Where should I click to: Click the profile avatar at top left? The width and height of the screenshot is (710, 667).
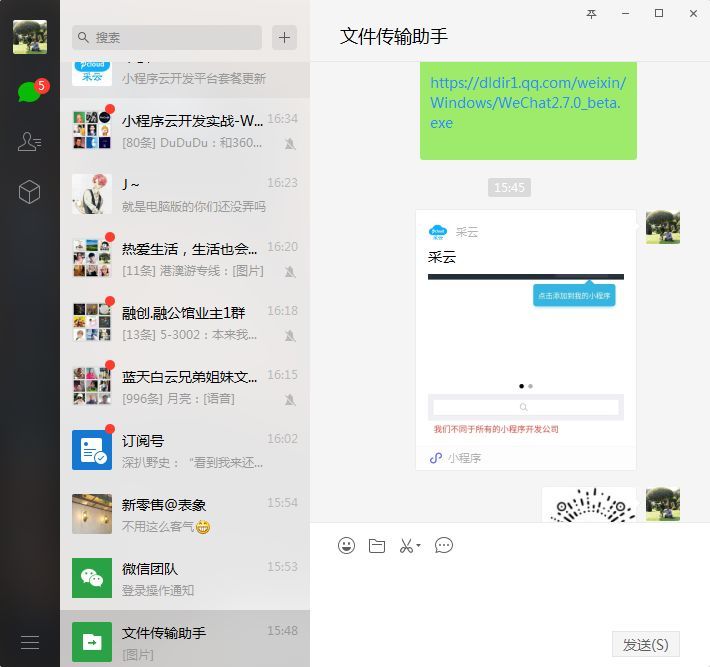click(x=29, y=37)
